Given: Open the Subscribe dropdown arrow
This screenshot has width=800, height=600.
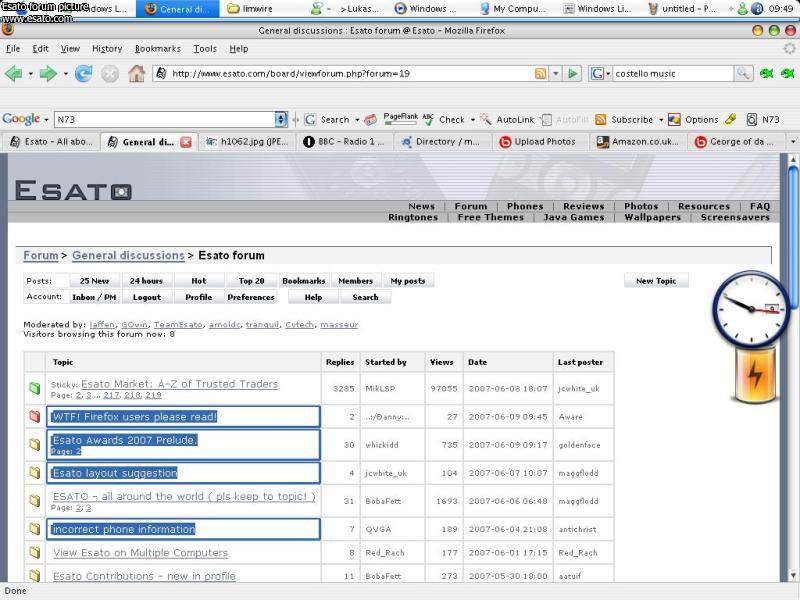Looking at the screenshot, I should pos(661,120).
